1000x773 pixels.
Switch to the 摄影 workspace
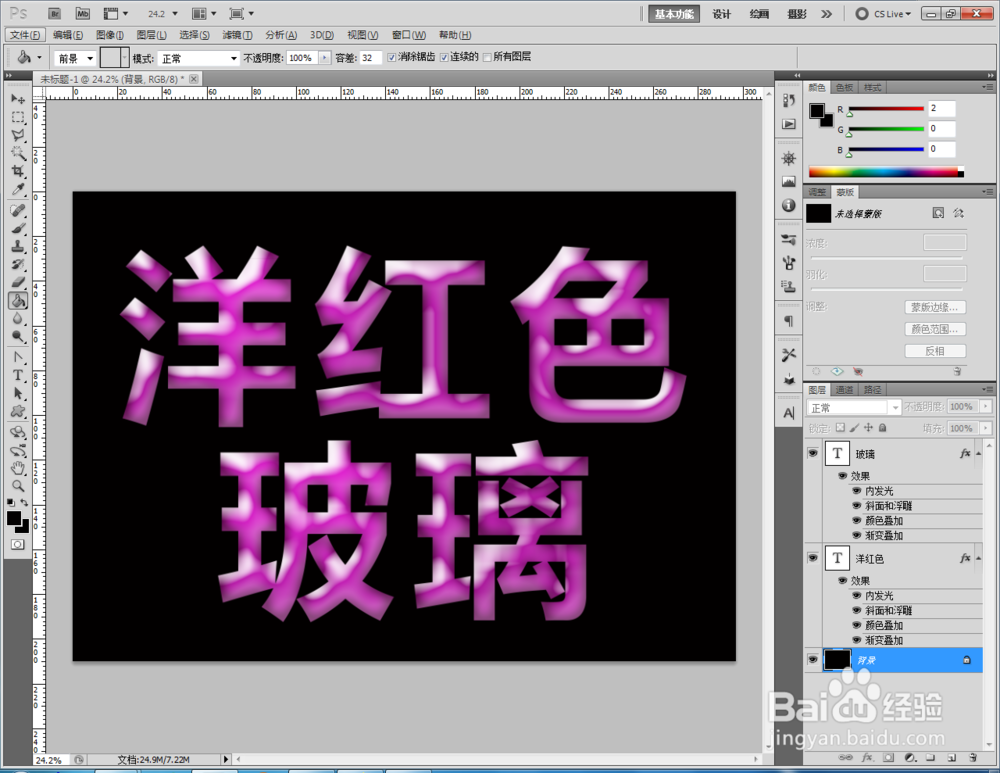tap(797, 13)
